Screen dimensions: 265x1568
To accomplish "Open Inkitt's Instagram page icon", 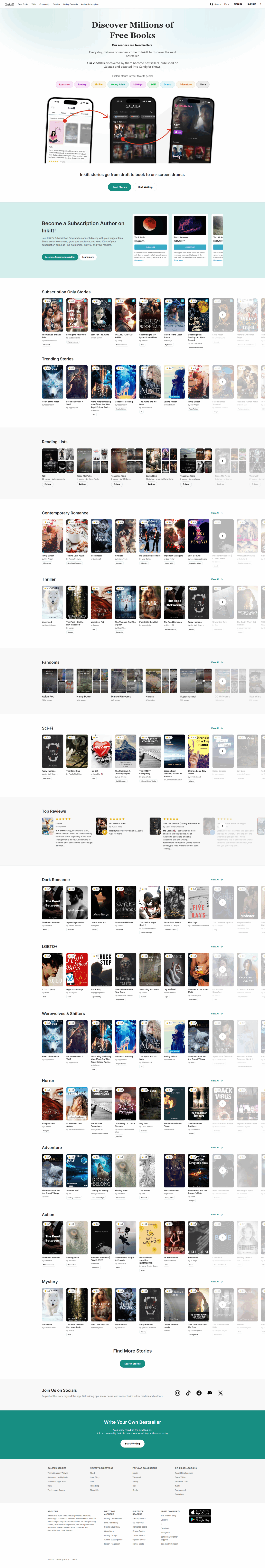I will click(x=177, y=1393).
